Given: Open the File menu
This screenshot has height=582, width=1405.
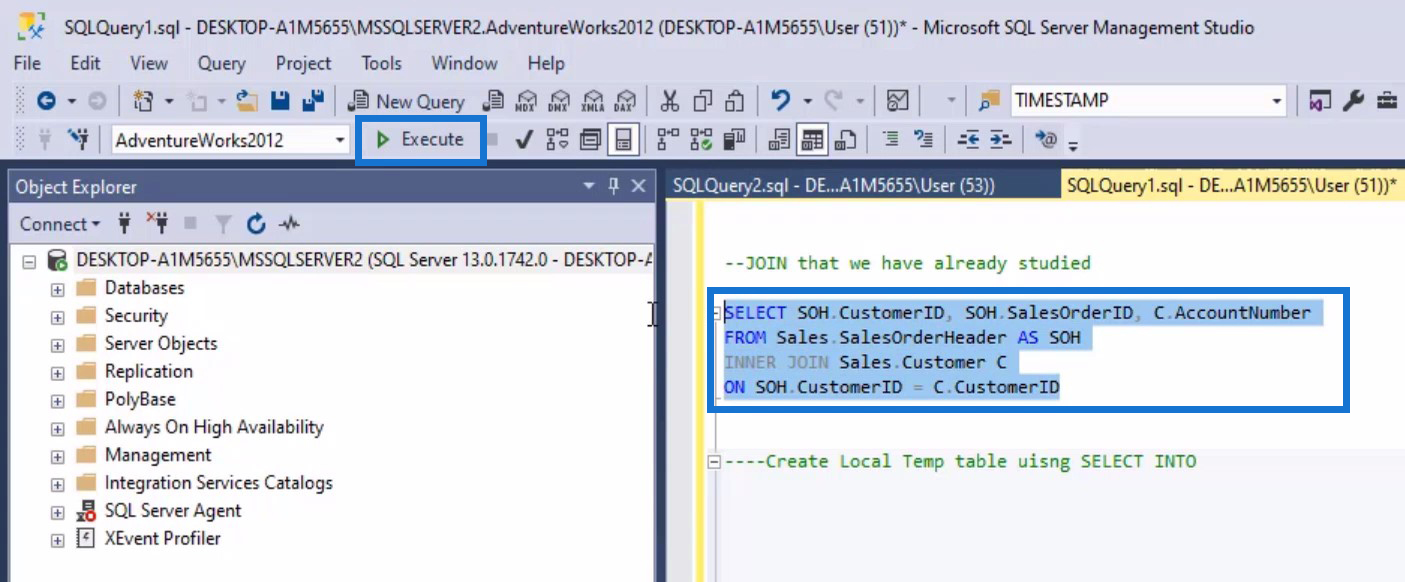Looking at the screenshot, I should tap(28, 63).
